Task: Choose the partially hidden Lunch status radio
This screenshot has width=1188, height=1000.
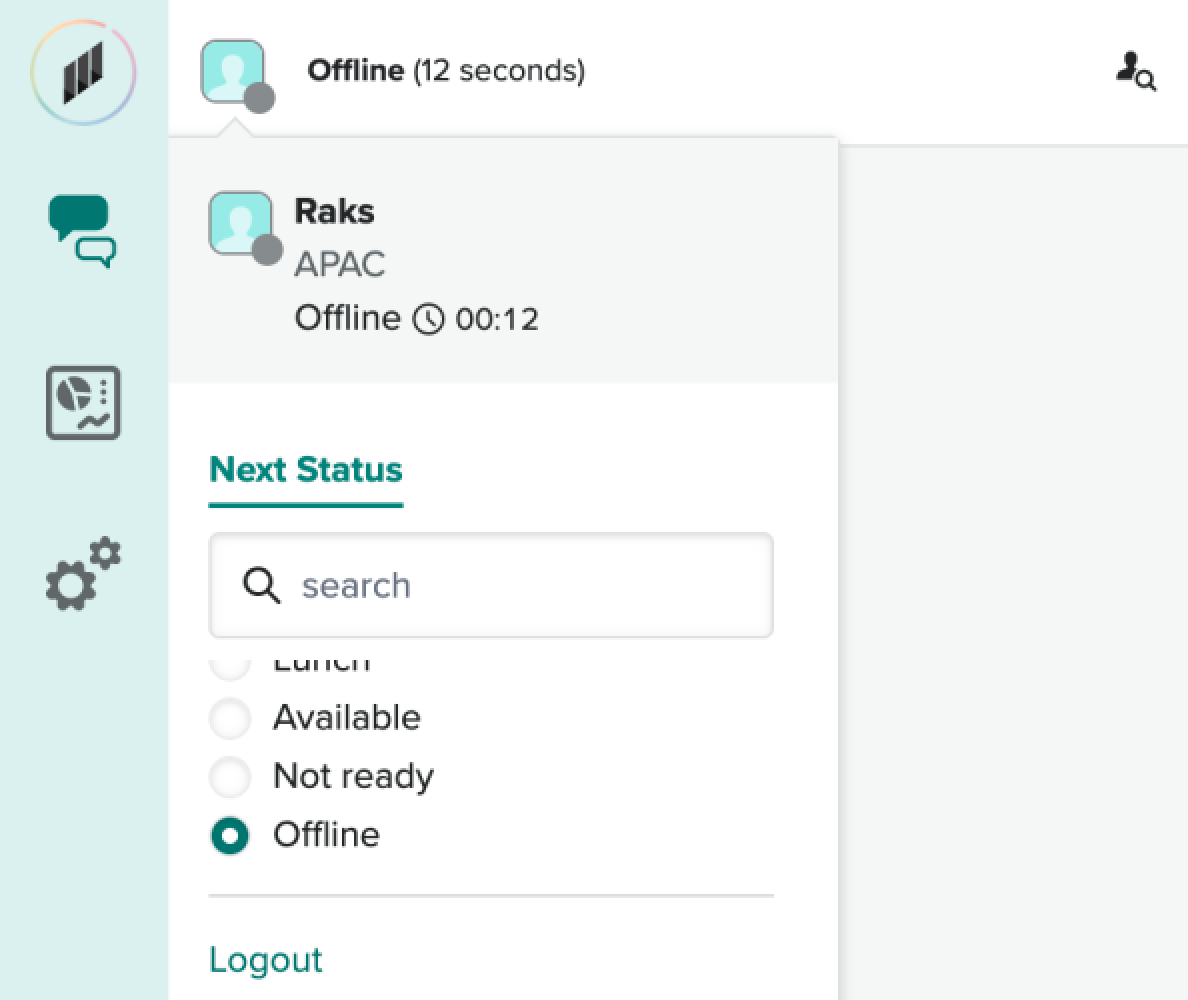Action: pyautogui.click(x=230, y=666)
